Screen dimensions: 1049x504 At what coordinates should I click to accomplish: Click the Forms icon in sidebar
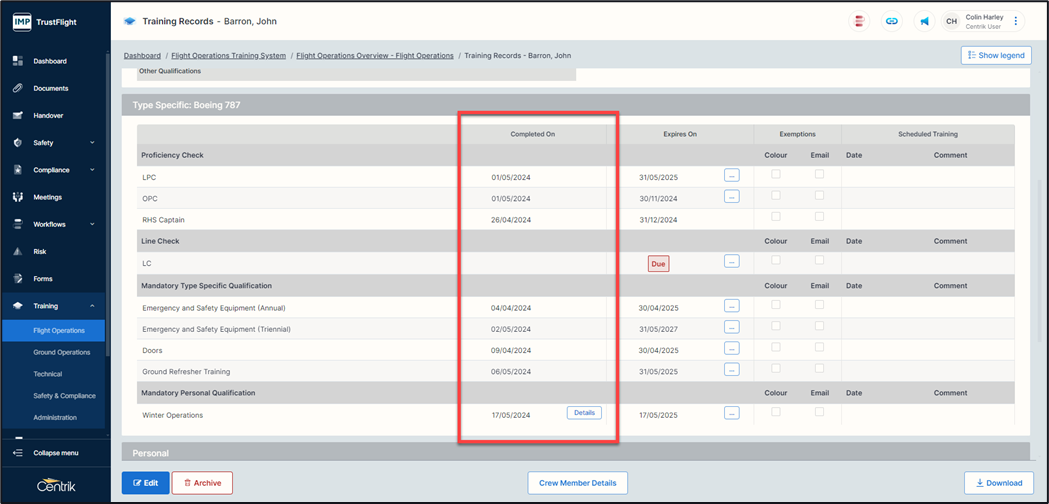coord(18,279)
